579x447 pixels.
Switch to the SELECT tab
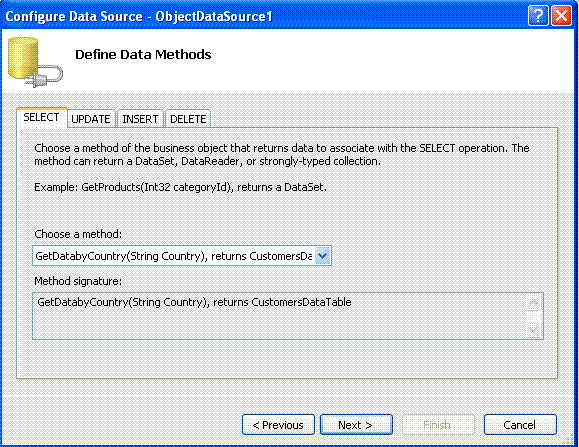41,117
